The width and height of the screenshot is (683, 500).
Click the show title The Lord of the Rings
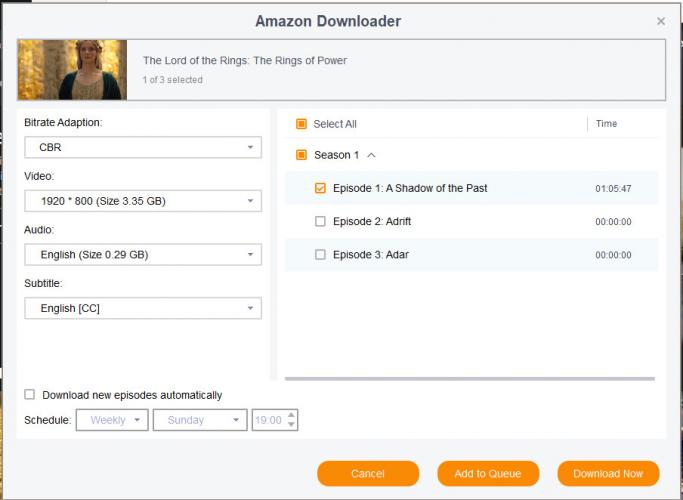(245, 60)
